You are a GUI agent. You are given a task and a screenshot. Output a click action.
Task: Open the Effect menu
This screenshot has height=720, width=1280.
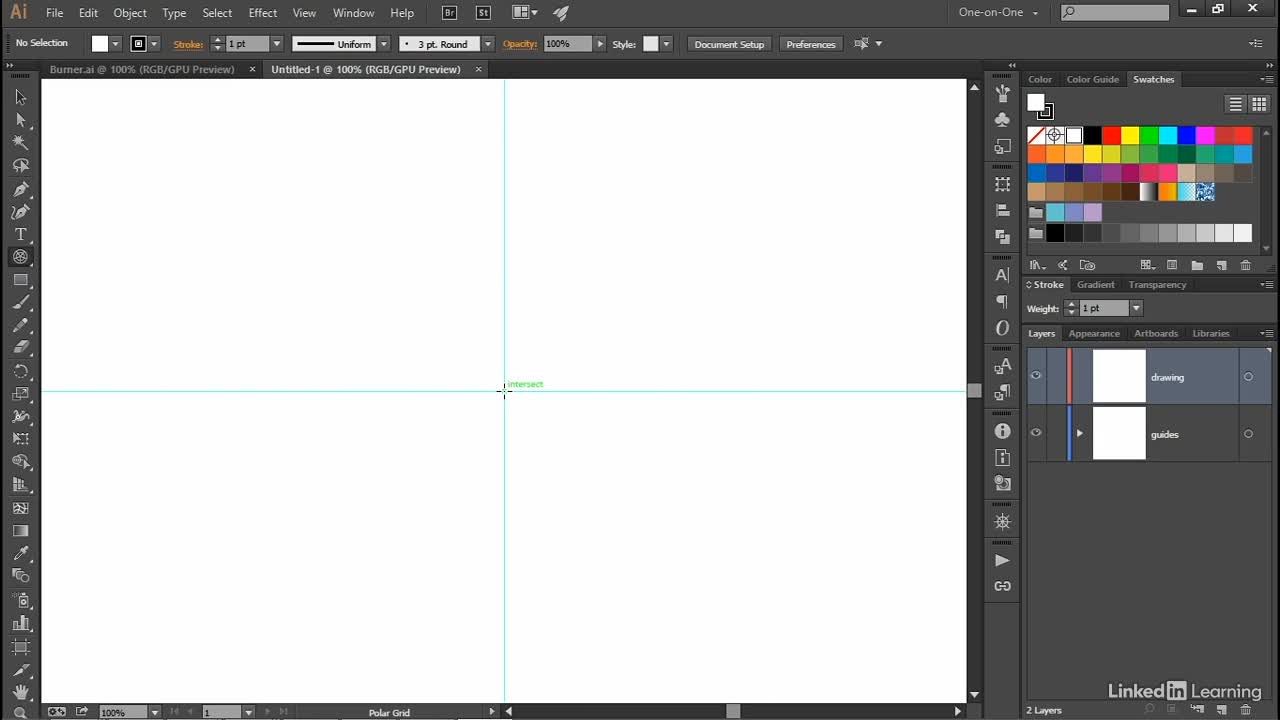click(263, 13)
